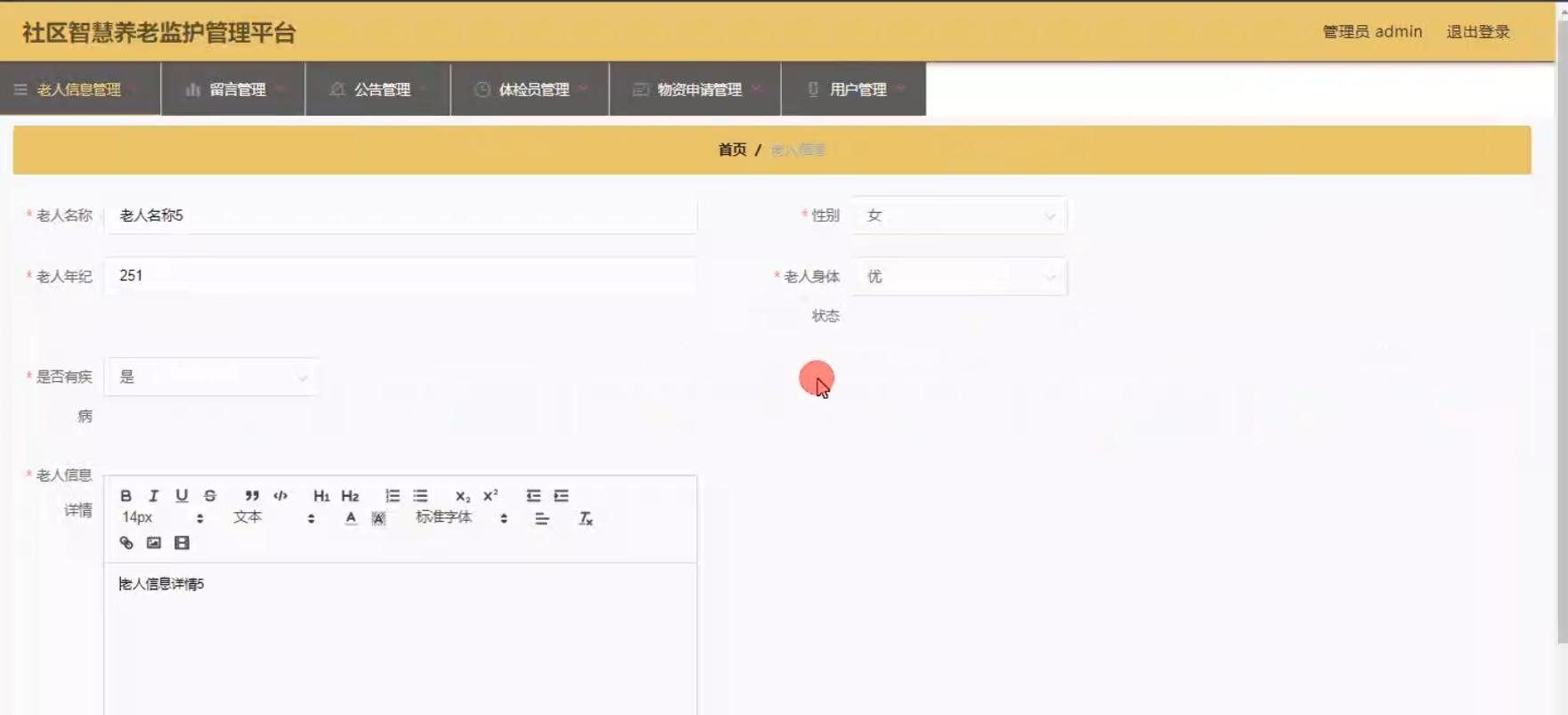This screenshot has height=715, width=1568.
Task: Apply Heading 2 style
Action: click(x=350, y=496)
